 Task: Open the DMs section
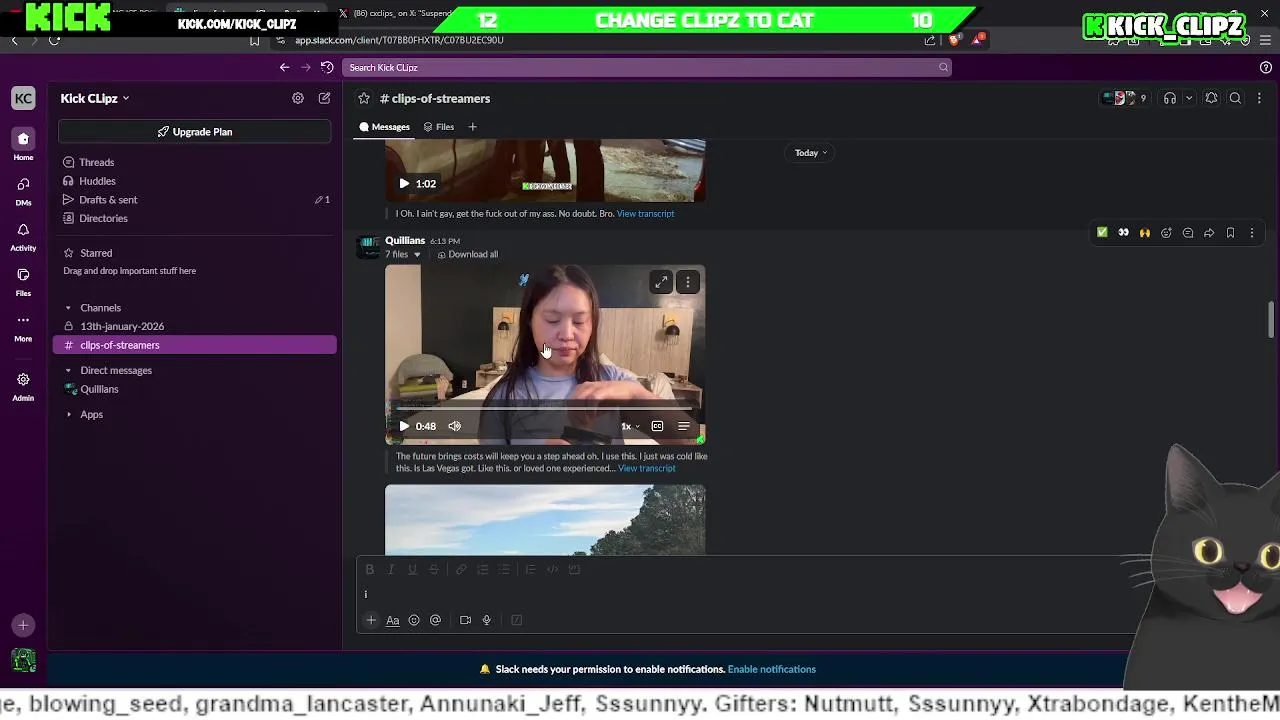click(23, 190)
